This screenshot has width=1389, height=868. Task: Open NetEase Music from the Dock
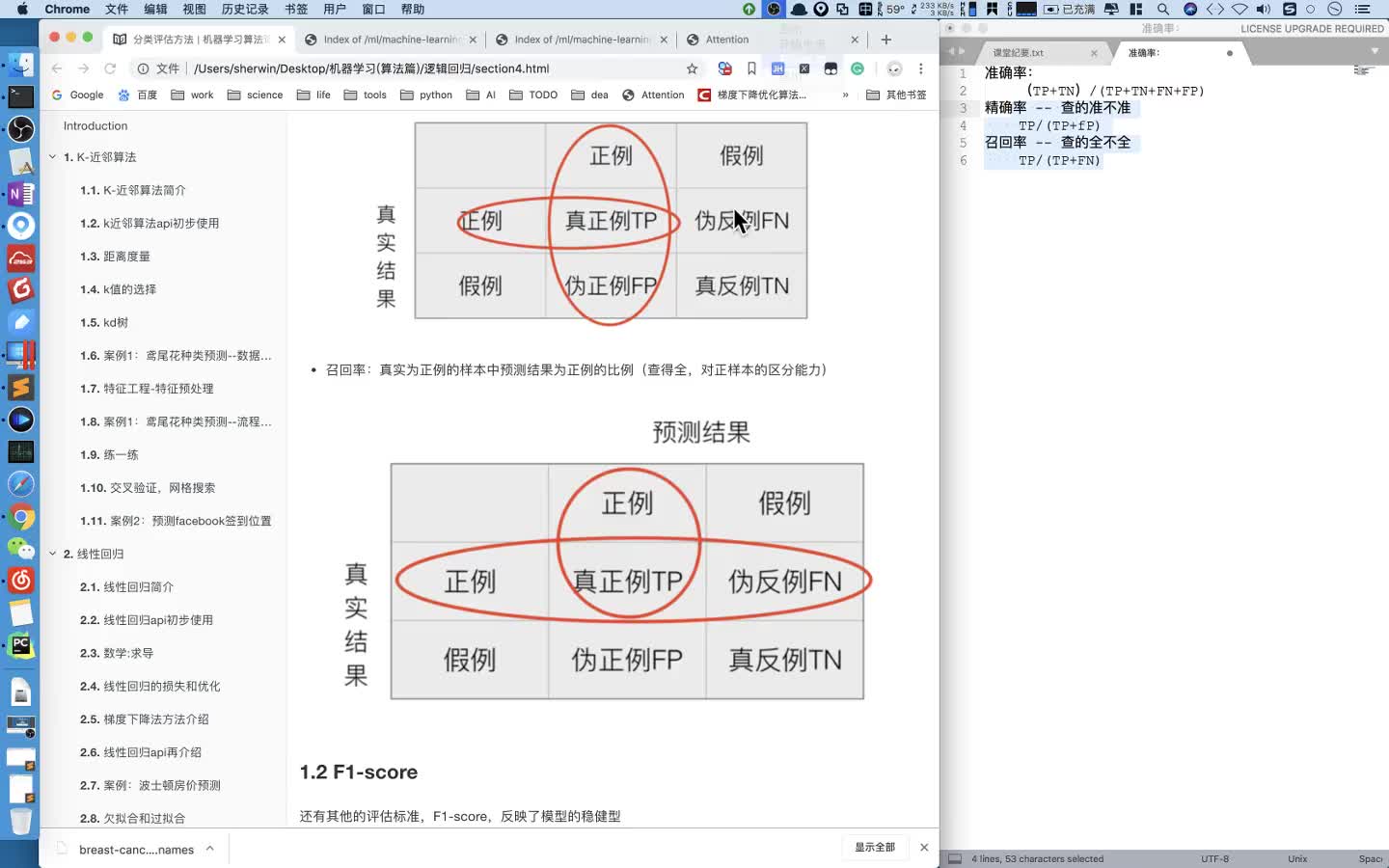[20, 581]
